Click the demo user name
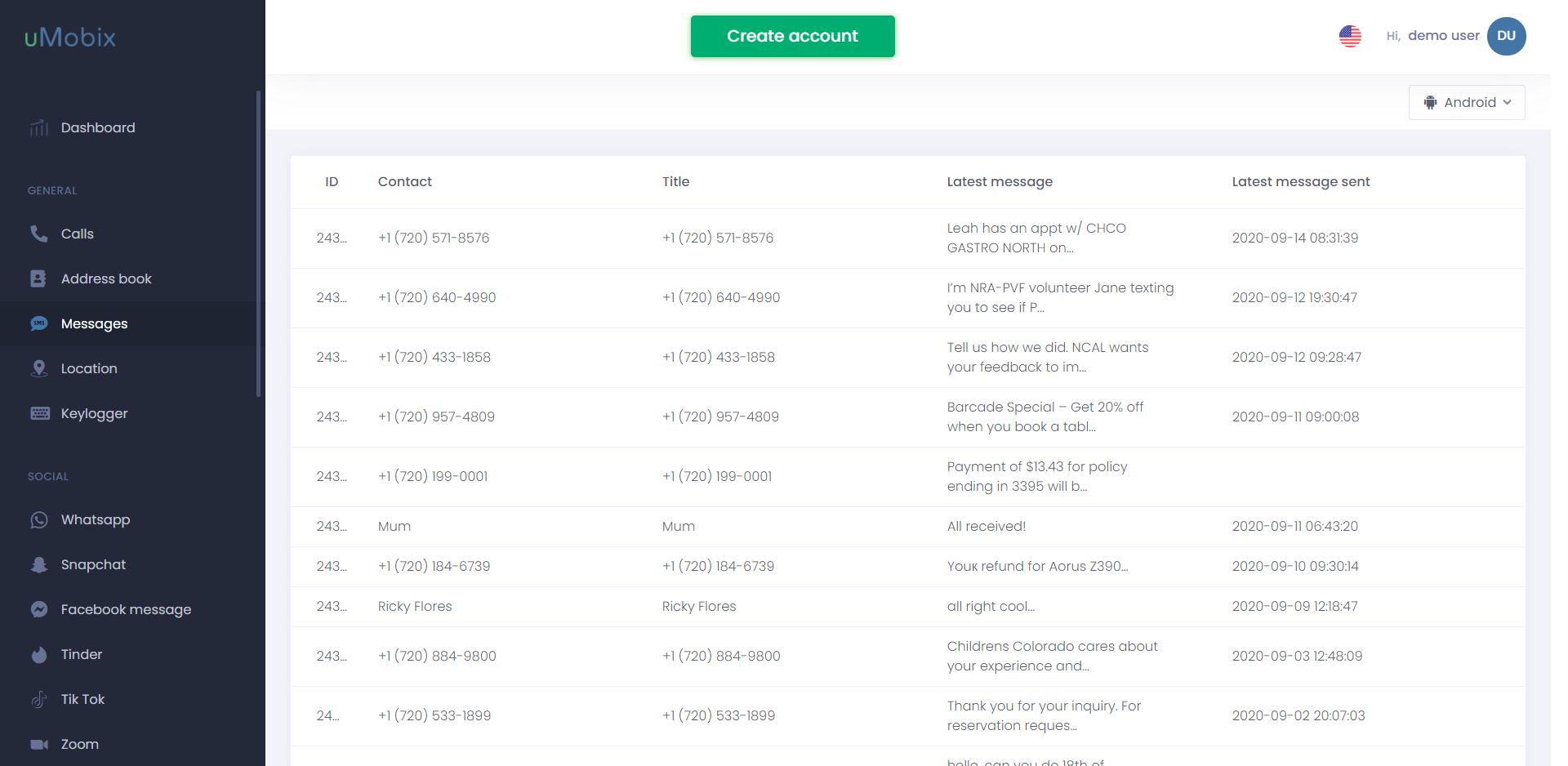Viewport: 1568px width, 766px height. tap(1444, 36)
